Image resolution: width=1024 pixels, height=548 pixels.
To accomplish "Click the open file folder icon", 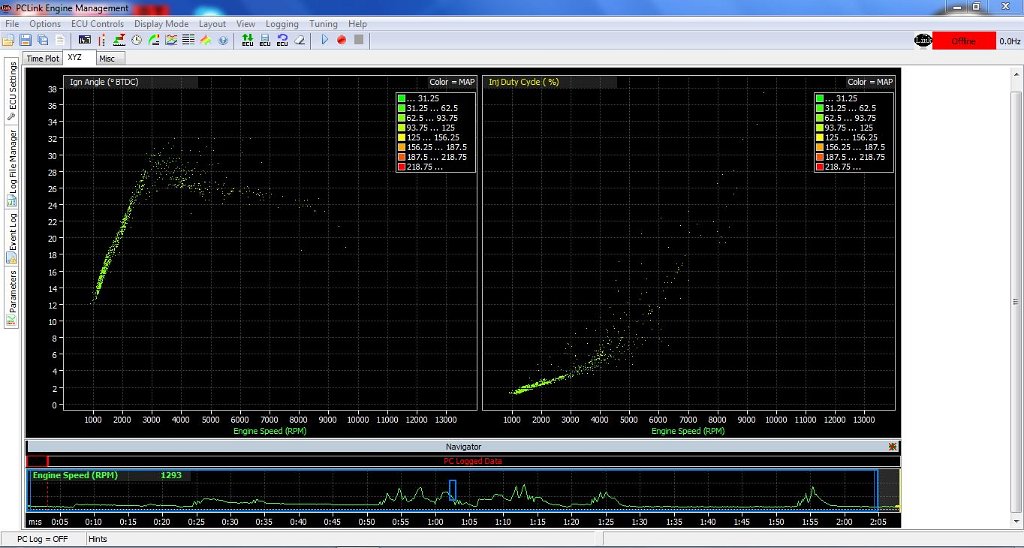I will 8,40.
